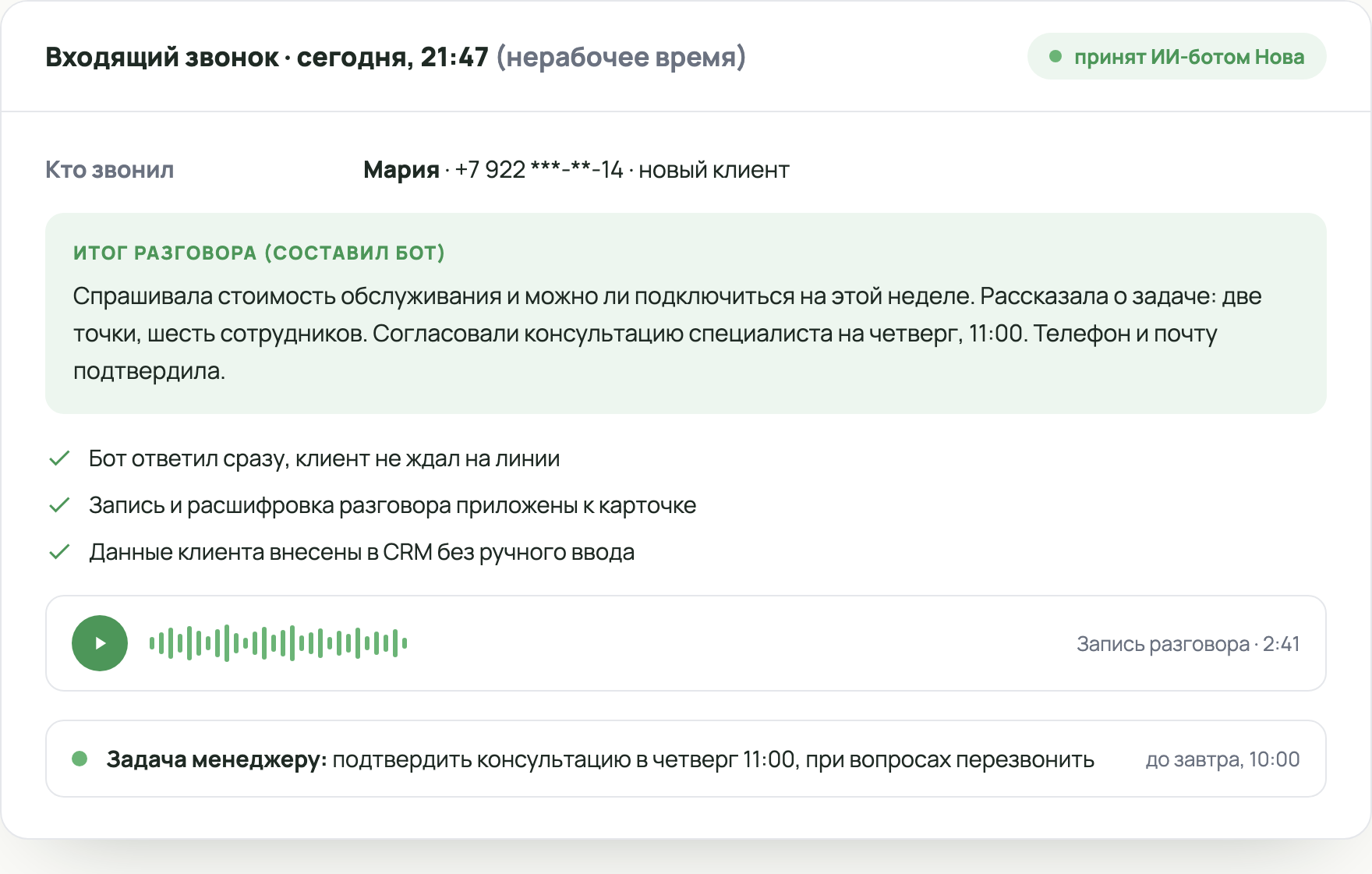Click the deadline 'до завтра, 10:00'

click(x=1222, y=759)
